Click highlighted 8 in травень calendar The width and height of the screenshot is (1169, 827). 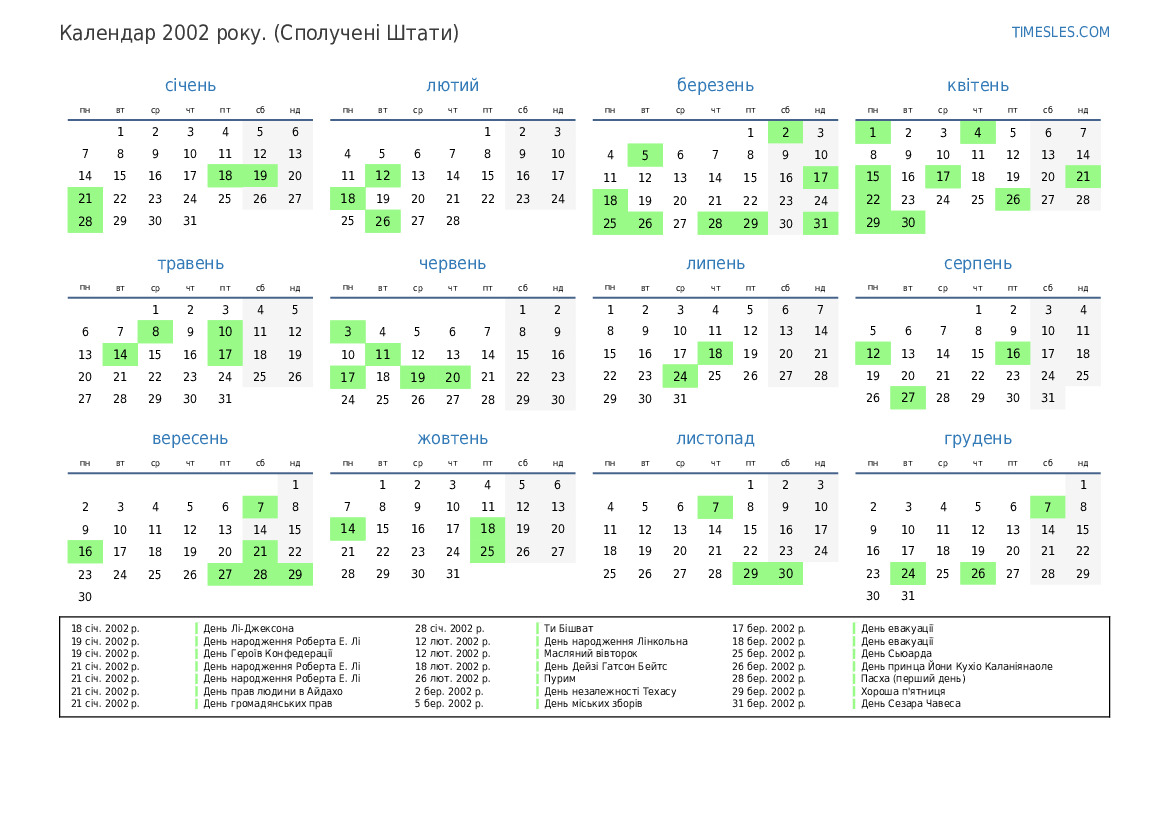pyautogui.click(x=155, y=332)
